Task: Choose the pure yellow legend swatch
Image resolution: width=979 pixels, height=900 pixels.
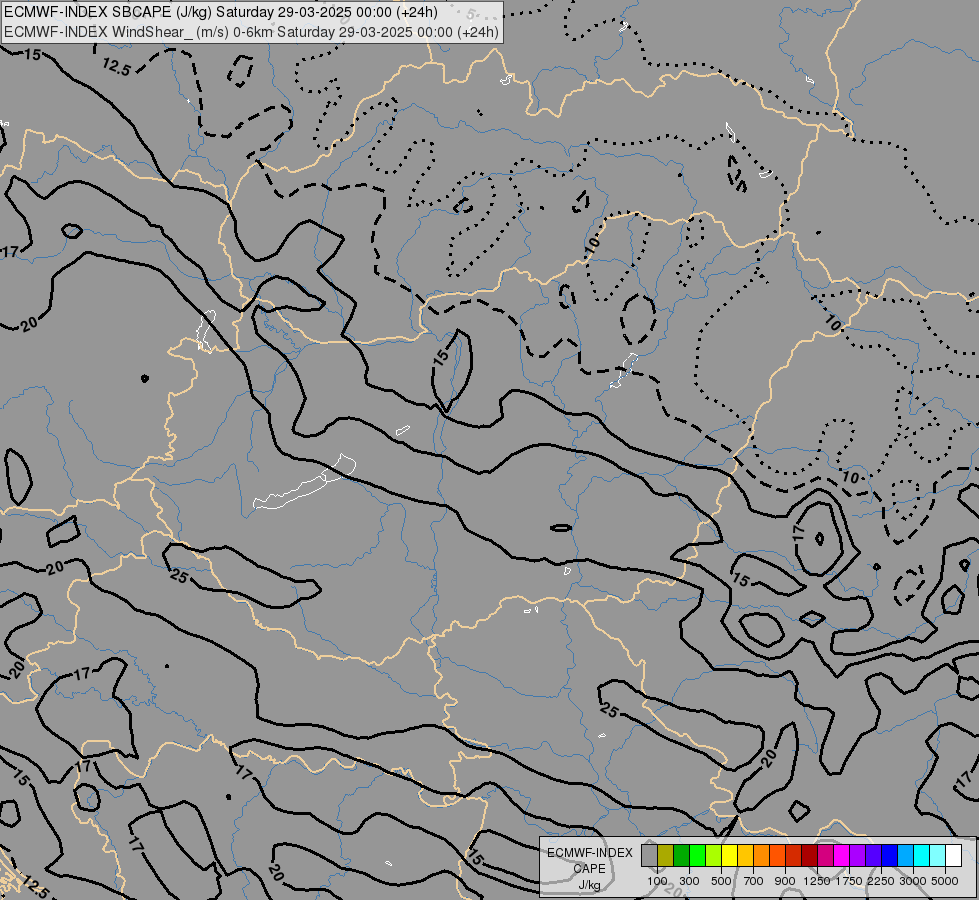Action: coord(730,855)
